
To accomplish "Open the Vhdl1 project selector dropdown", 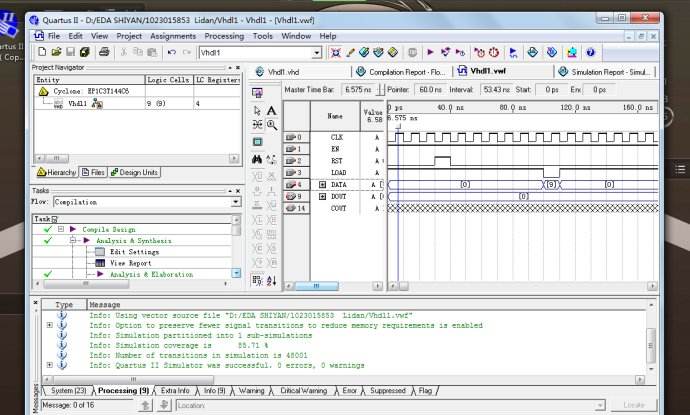I will pos(317,52).
